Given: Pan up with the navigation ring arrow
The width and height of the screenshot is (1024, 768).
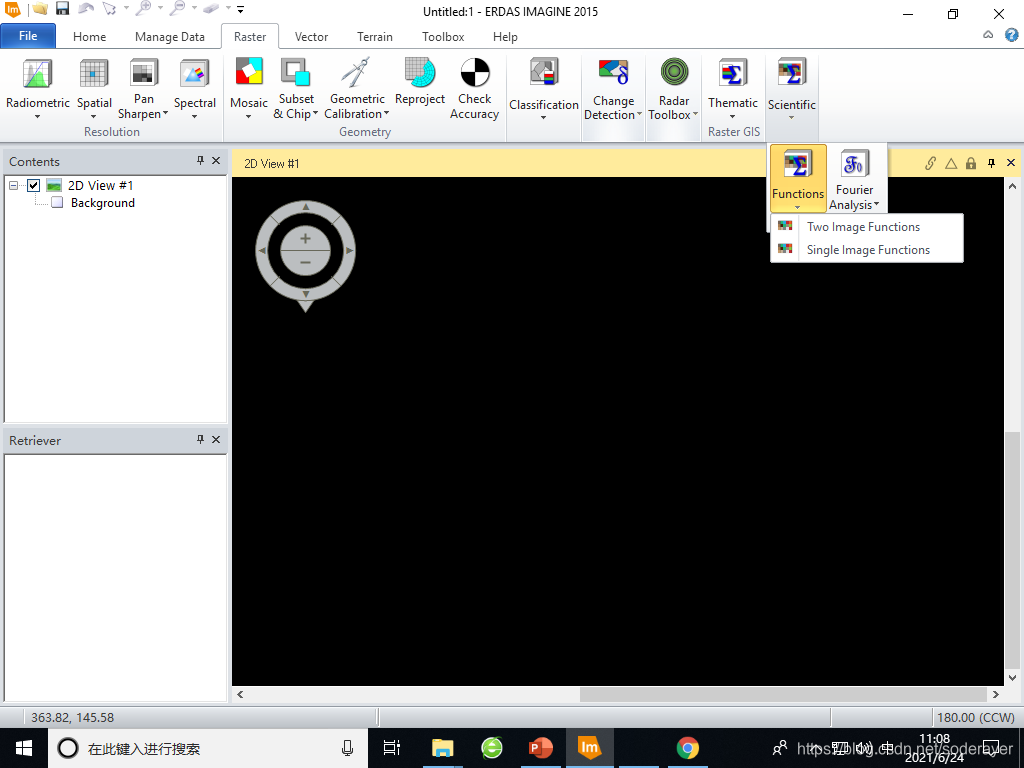Looking at the screenshot, I should tap(306, 207).
